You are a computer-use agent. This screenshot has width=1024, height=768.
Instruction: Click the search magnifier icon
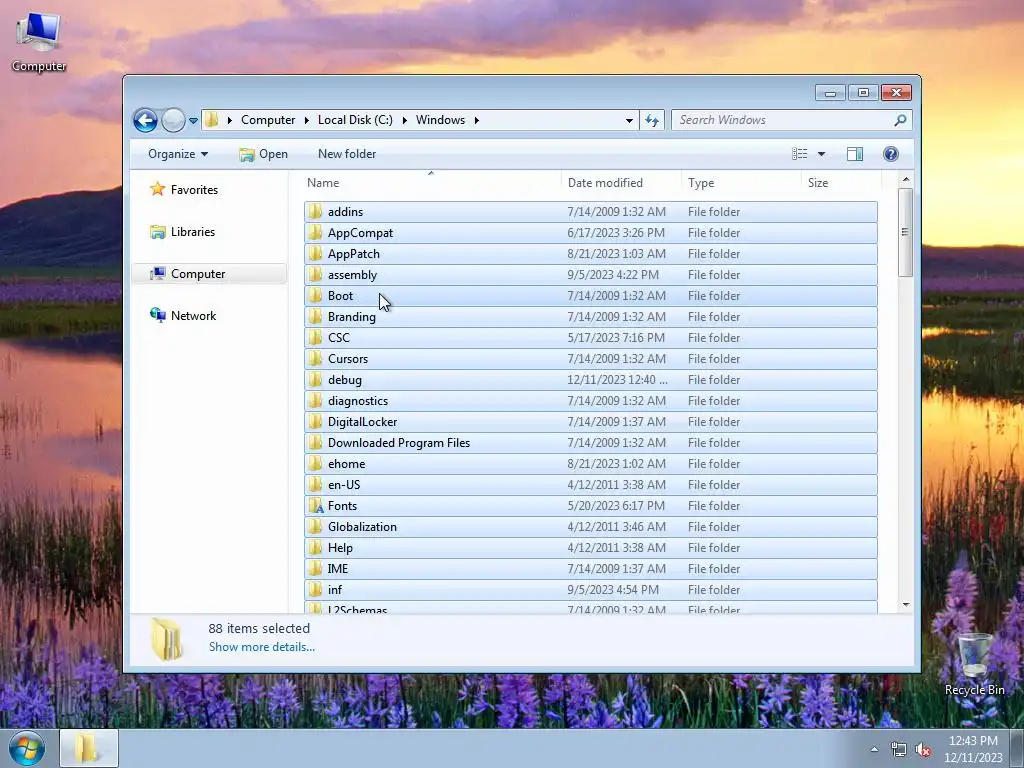pos(900,120)
